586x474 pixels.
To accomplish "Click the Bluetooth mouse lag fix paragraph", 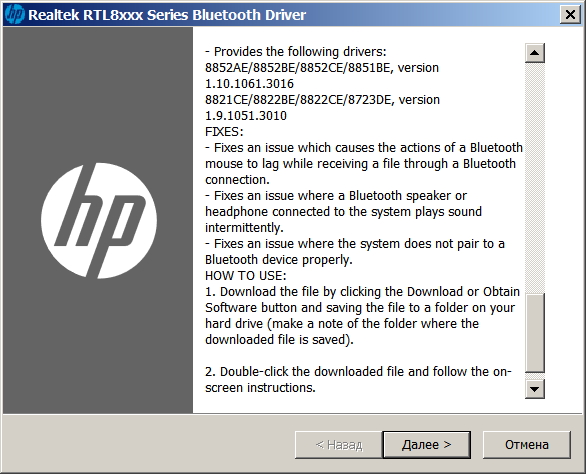I will (364, 164).
